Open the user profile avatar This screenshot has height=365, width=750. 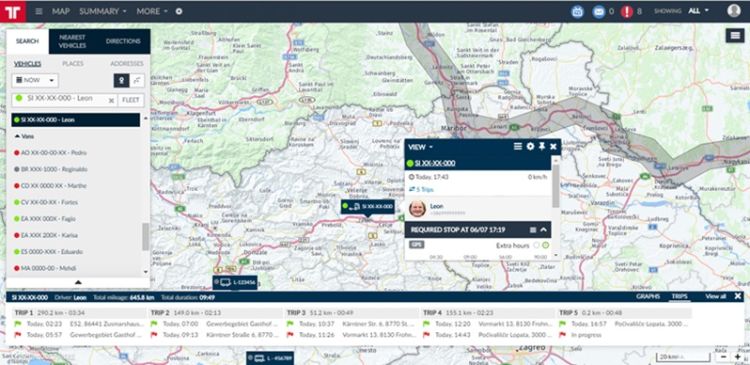click(x=734, y=11)
